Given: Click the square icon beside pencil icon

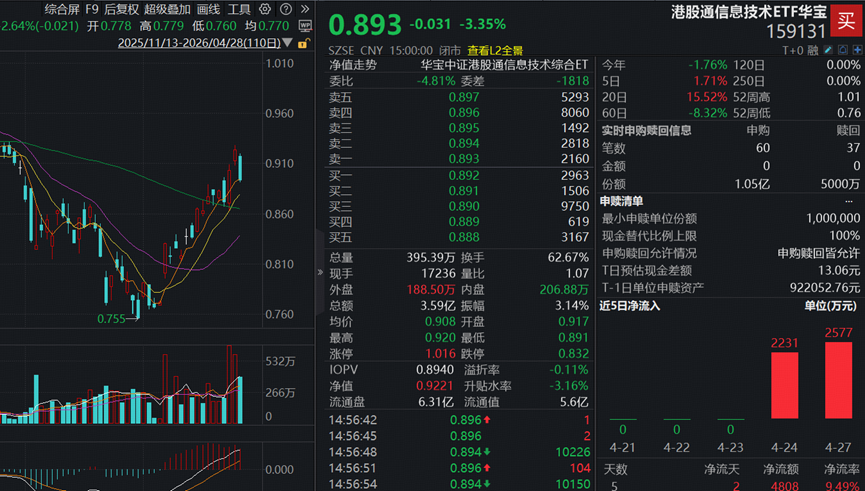Looking at the screenshot, I should 843,50.
